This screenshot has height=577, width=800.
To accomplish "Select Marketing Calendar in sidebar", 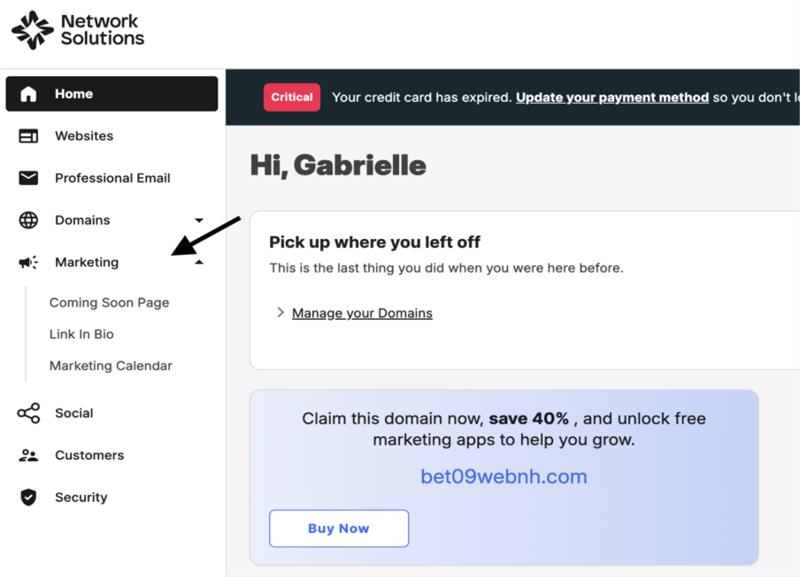I will coord(111,366).
